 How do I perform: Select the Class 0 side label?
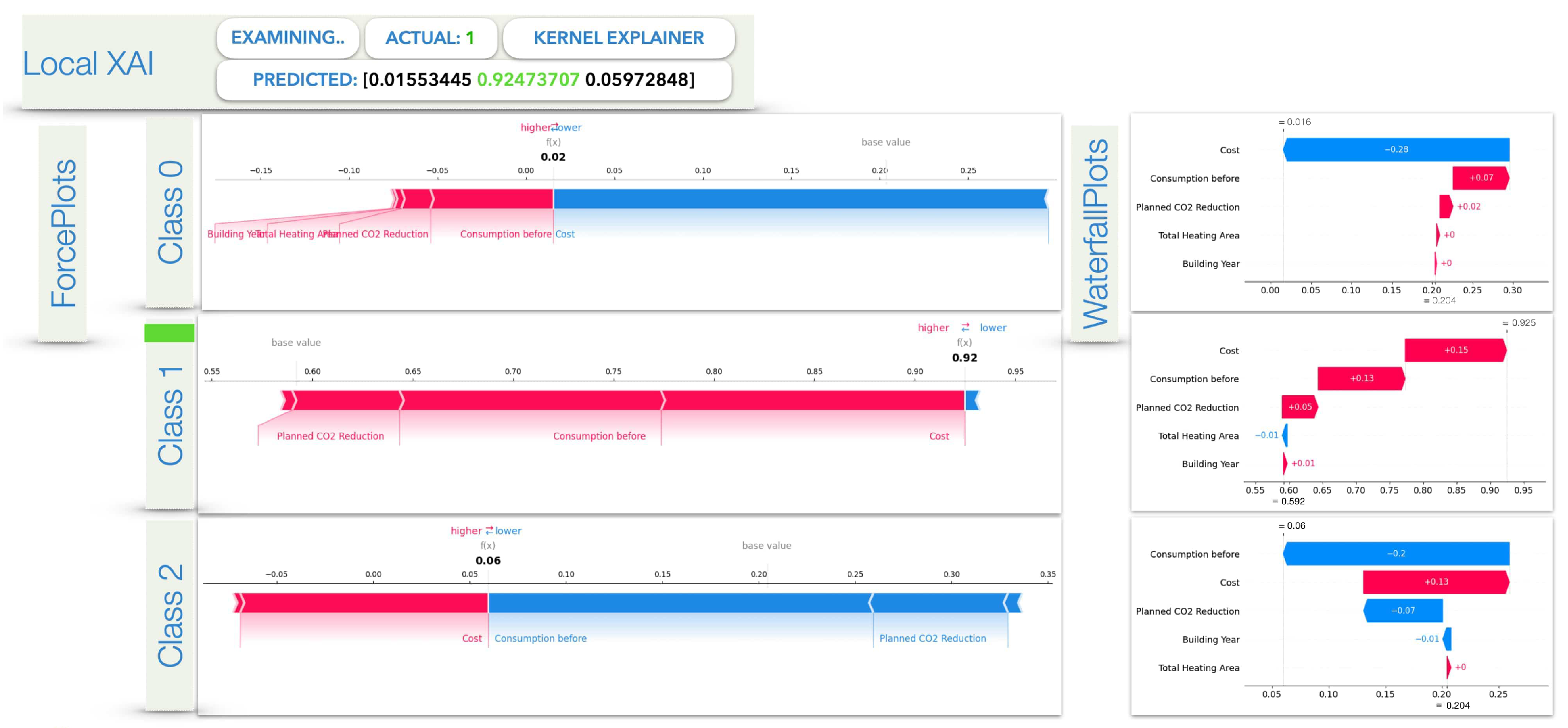click(x=170, y=212)
